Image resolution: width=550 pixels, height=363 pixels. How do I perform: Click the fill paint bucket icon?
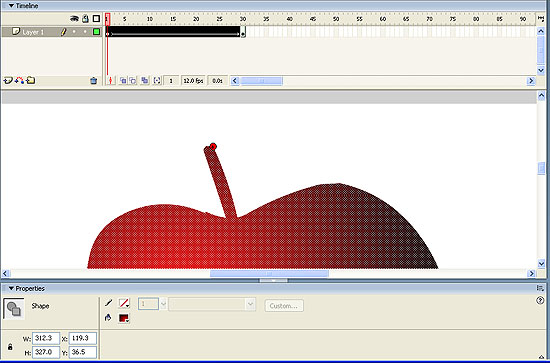(108, 318)
